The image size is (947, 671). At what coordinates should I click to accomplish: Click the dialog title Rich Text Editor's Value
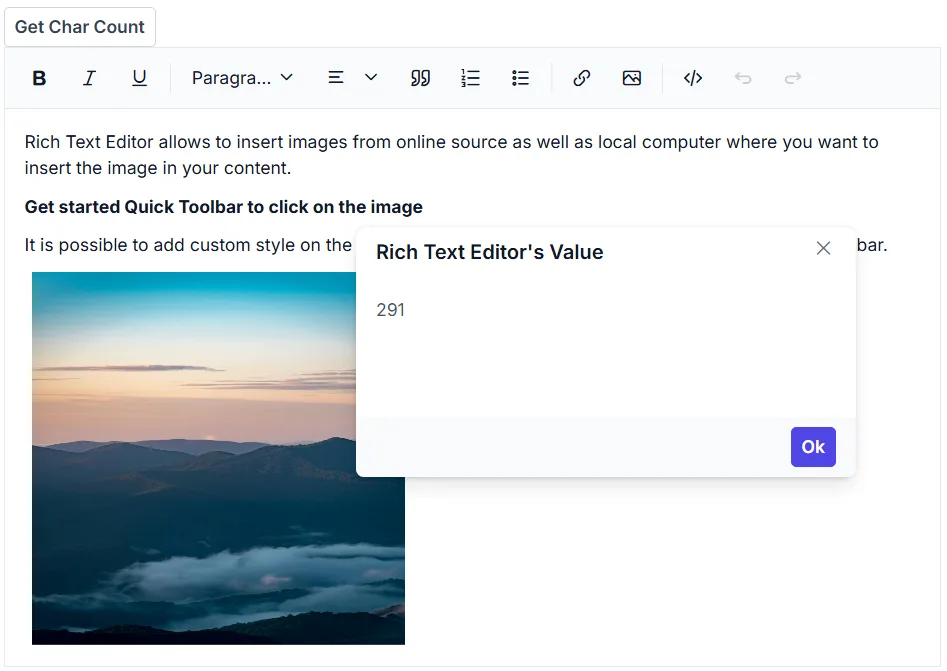click(490, 252)
